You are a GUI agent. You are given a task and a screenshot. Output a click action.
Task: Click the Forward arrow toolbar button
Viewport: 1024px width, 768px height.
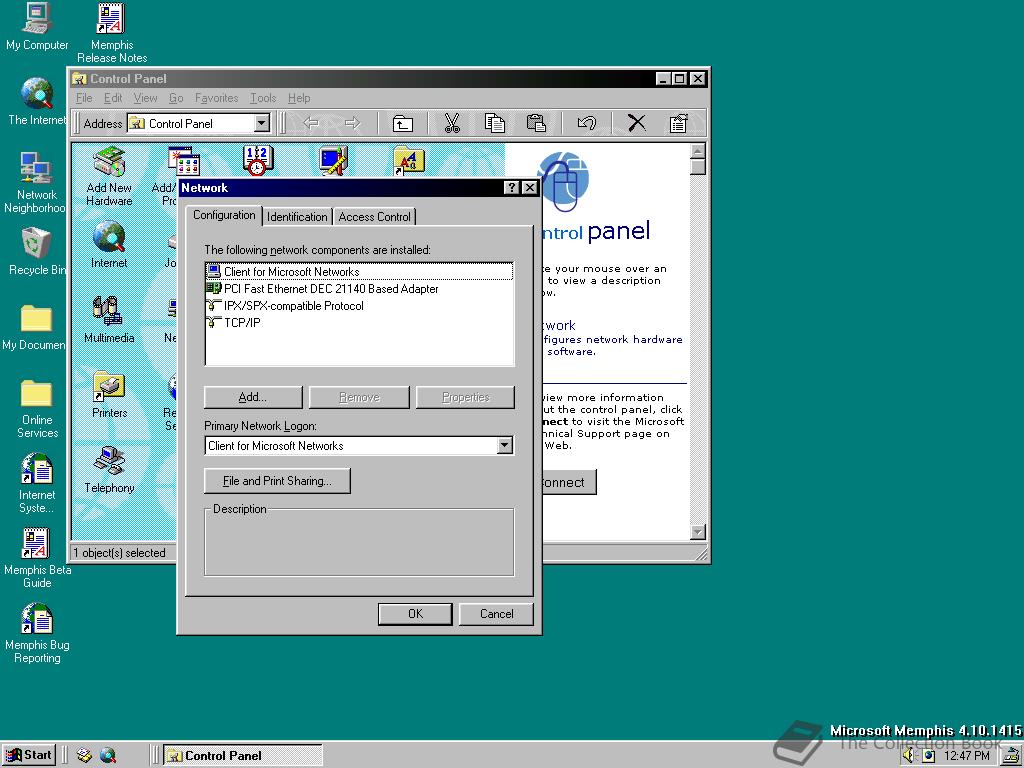353,123
